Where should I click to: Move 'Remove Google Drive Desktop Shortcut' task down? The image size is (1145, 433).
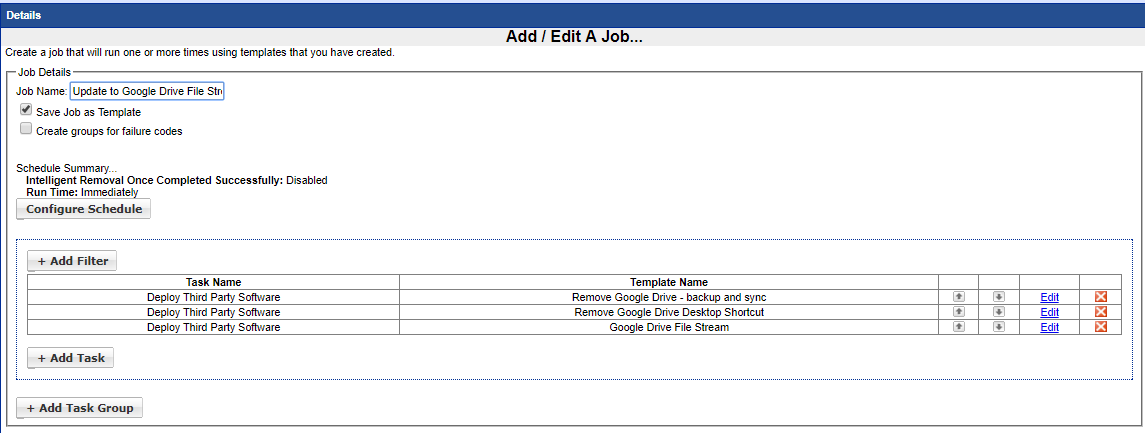point(998,312)
